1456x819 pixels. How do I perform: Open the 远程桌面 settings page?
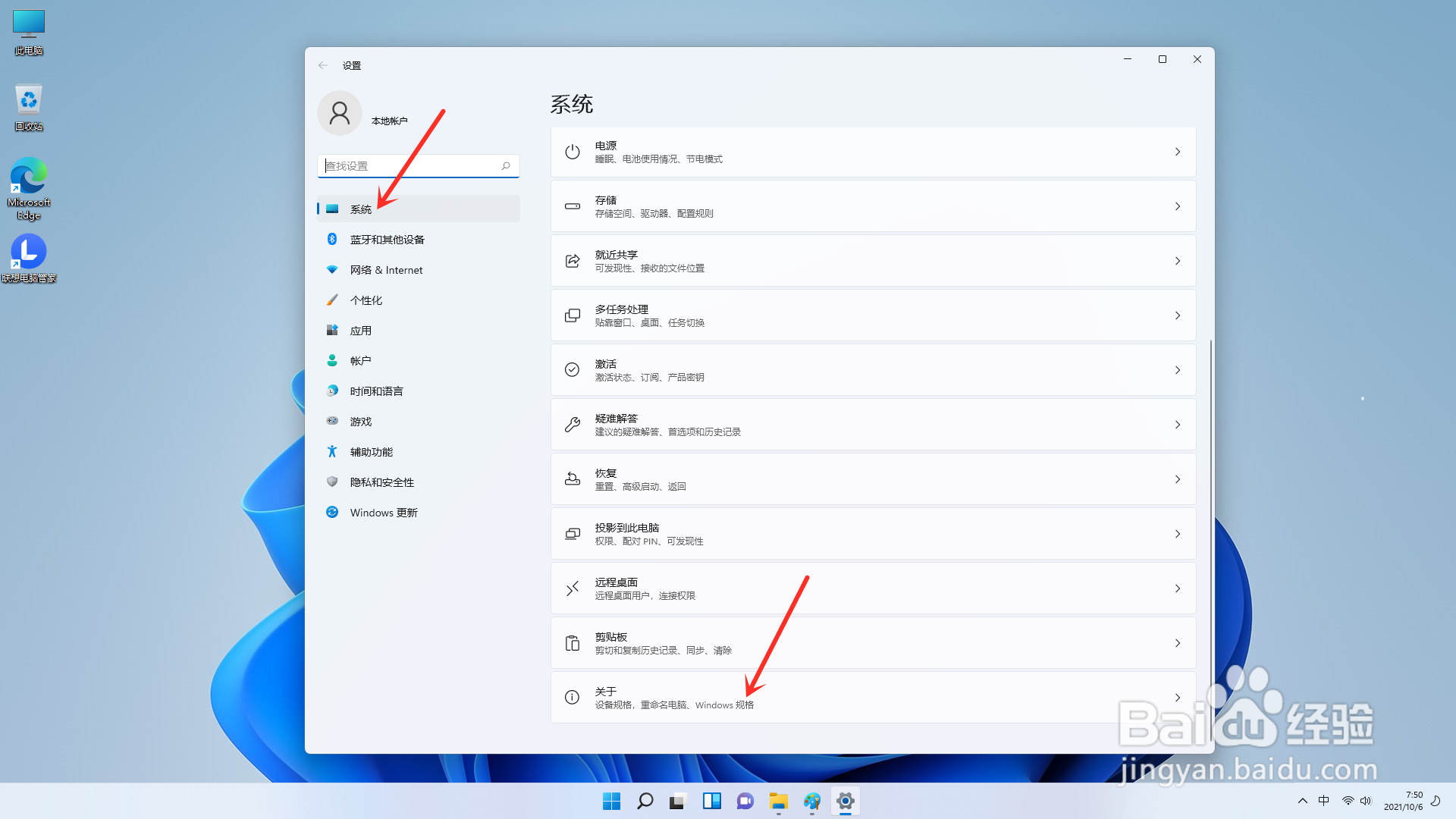click(873, 588)
